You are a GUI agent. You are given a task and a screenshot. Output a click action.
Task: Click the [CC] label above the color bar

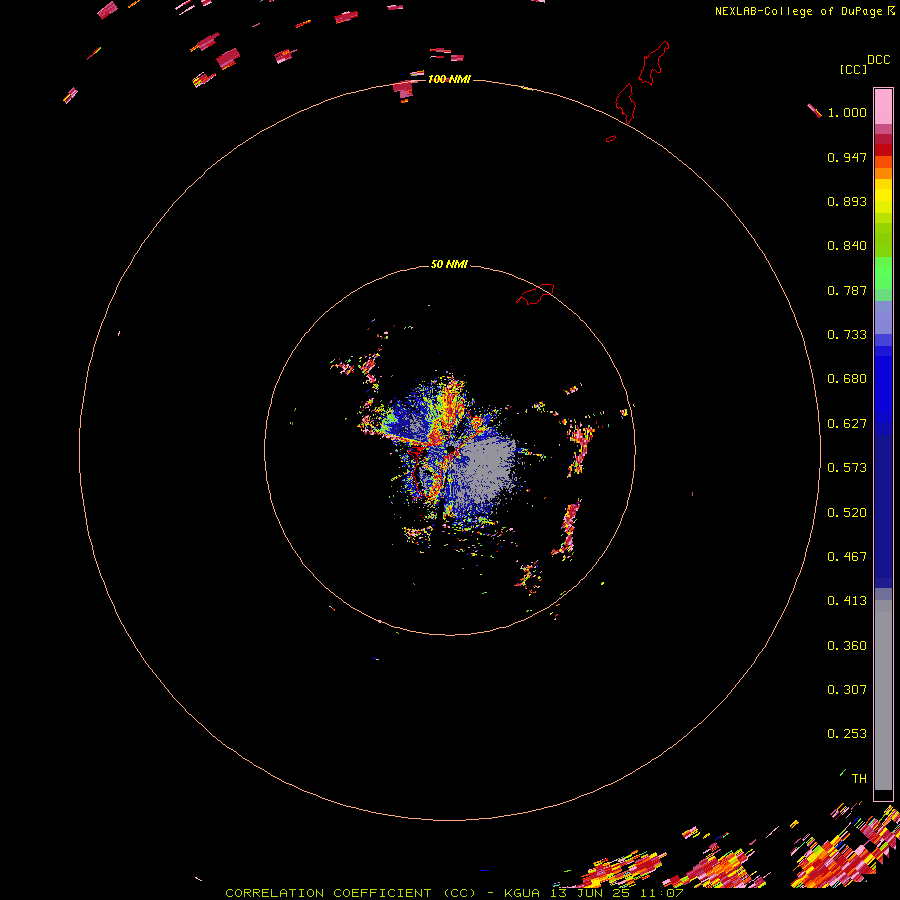853,69
